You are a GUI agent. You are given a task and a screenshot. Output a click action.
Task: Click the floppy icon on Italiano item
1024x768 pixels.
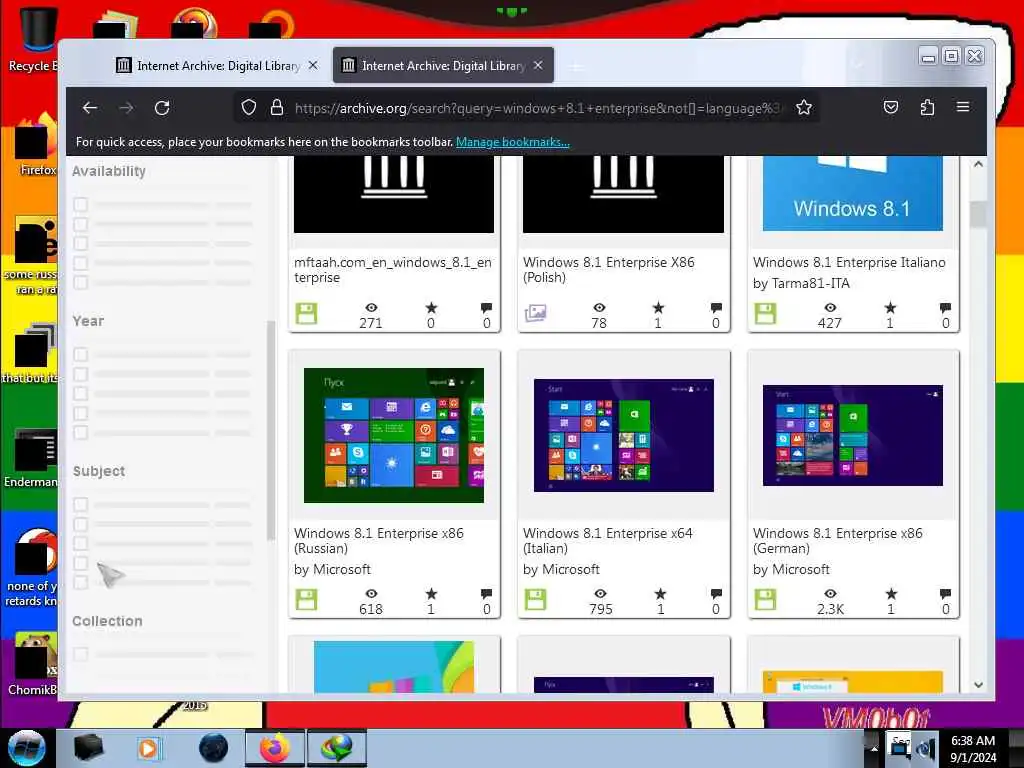765,314
